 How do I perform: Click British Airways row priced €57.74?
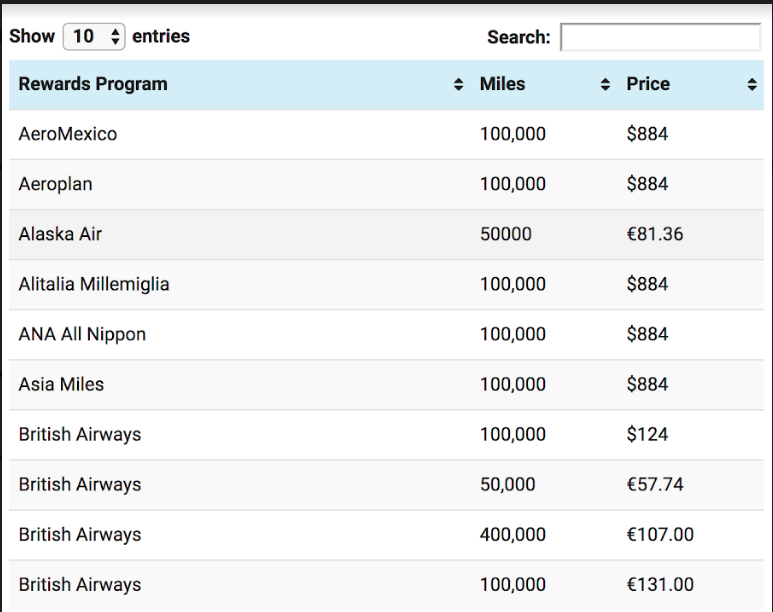click(386, 485)
